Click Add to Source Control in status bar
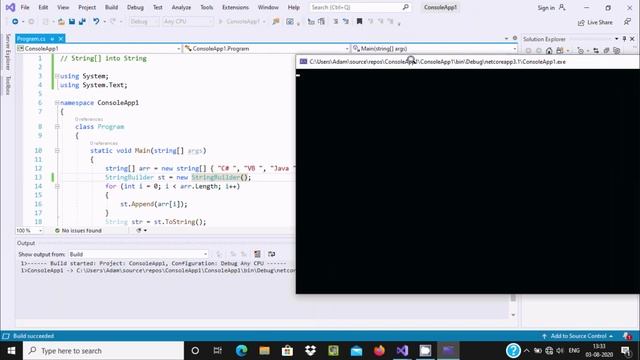640x360 pixels. tap(578, 336)
